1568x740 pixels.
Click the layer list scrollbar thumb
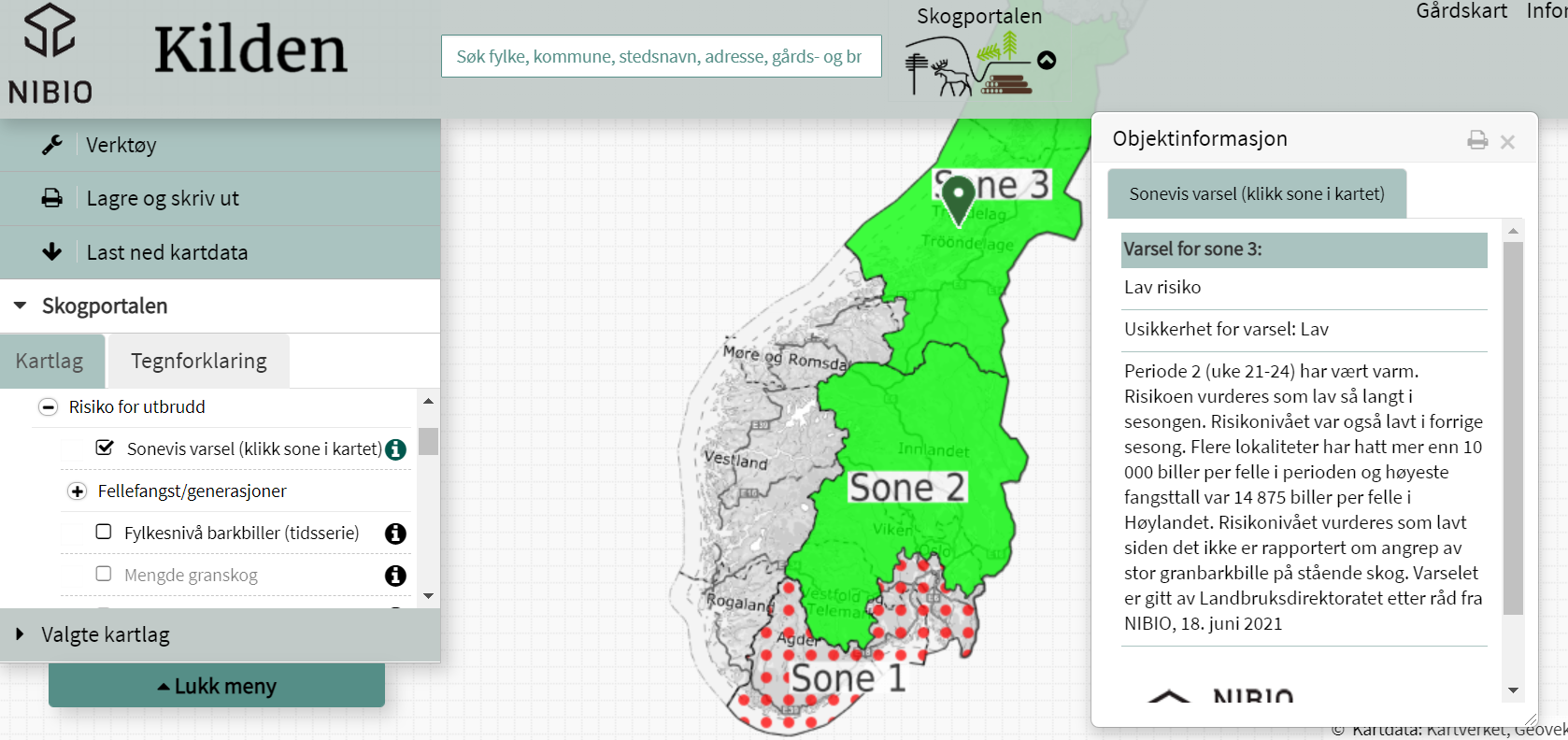(428, 441)
